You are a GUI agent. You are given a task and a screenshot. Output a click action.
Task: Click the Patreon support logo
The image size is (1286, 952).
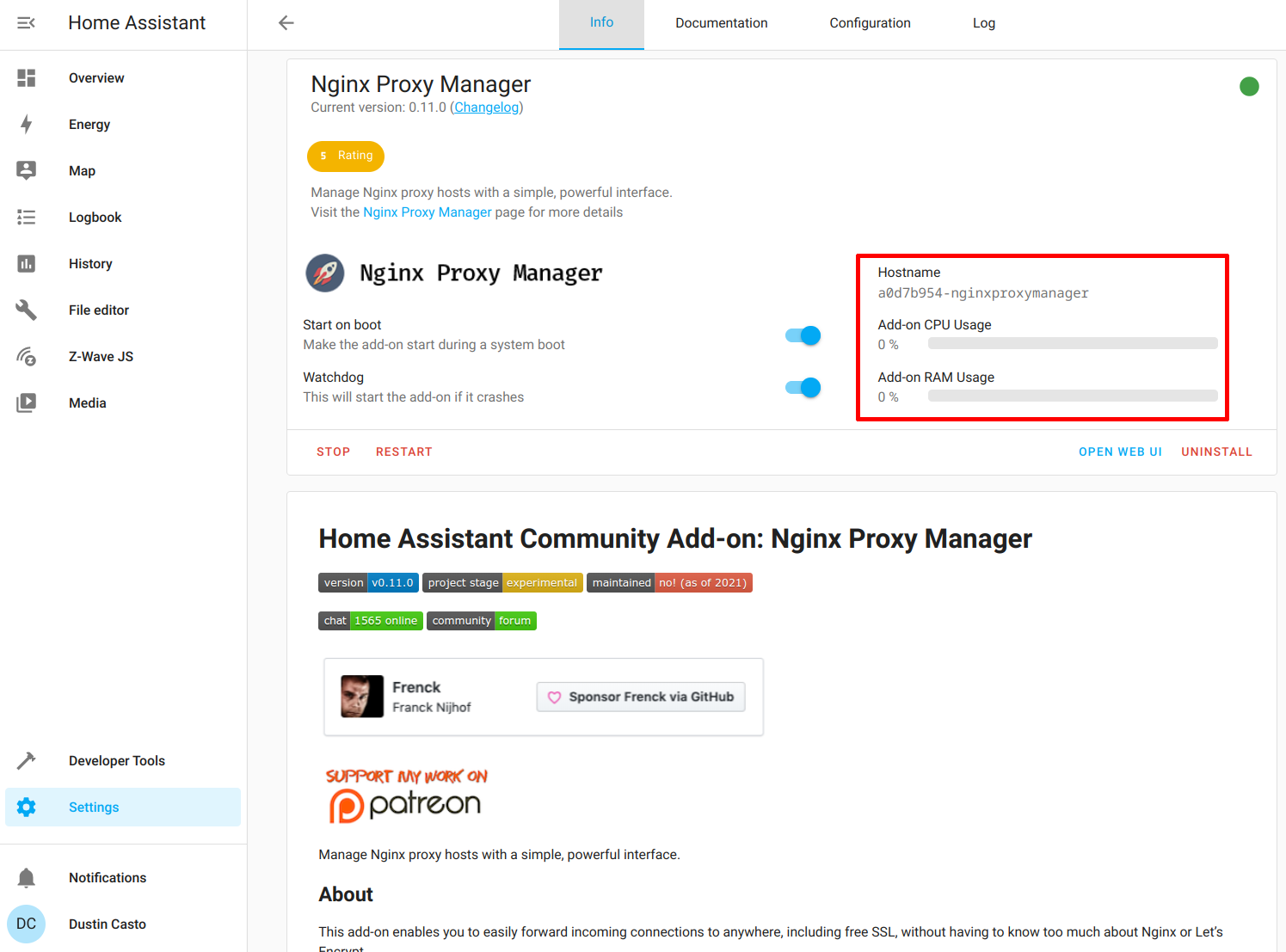pyautogui.click(x=406, y=795)
